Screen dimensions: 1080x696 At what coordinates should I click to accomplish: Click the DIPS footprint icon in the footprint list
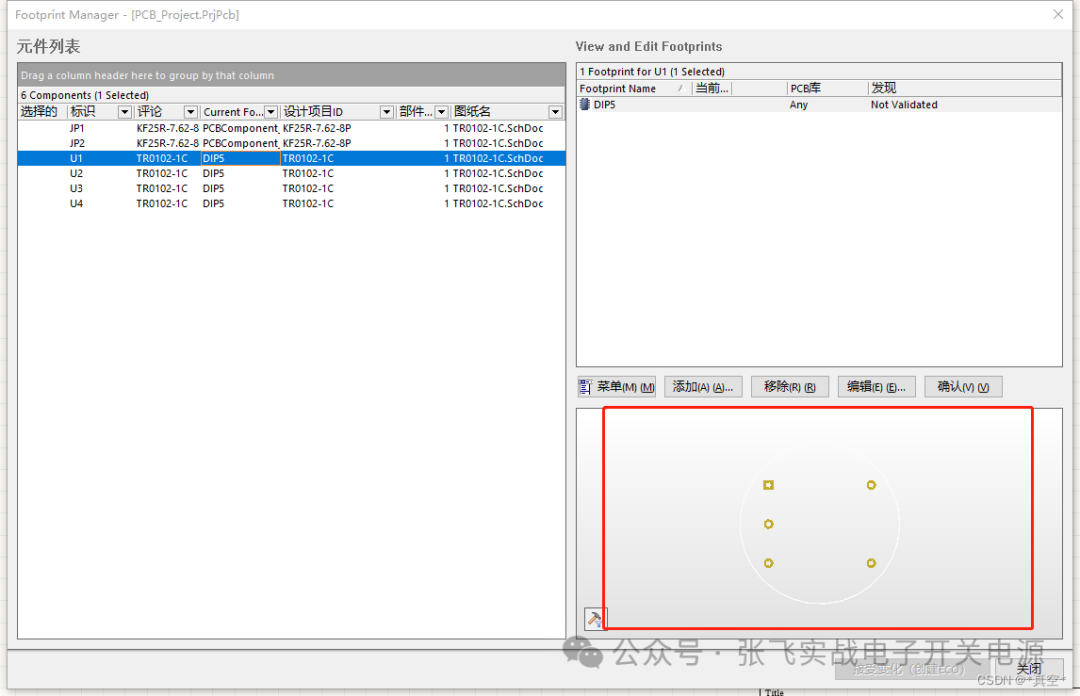click(584, 104)
